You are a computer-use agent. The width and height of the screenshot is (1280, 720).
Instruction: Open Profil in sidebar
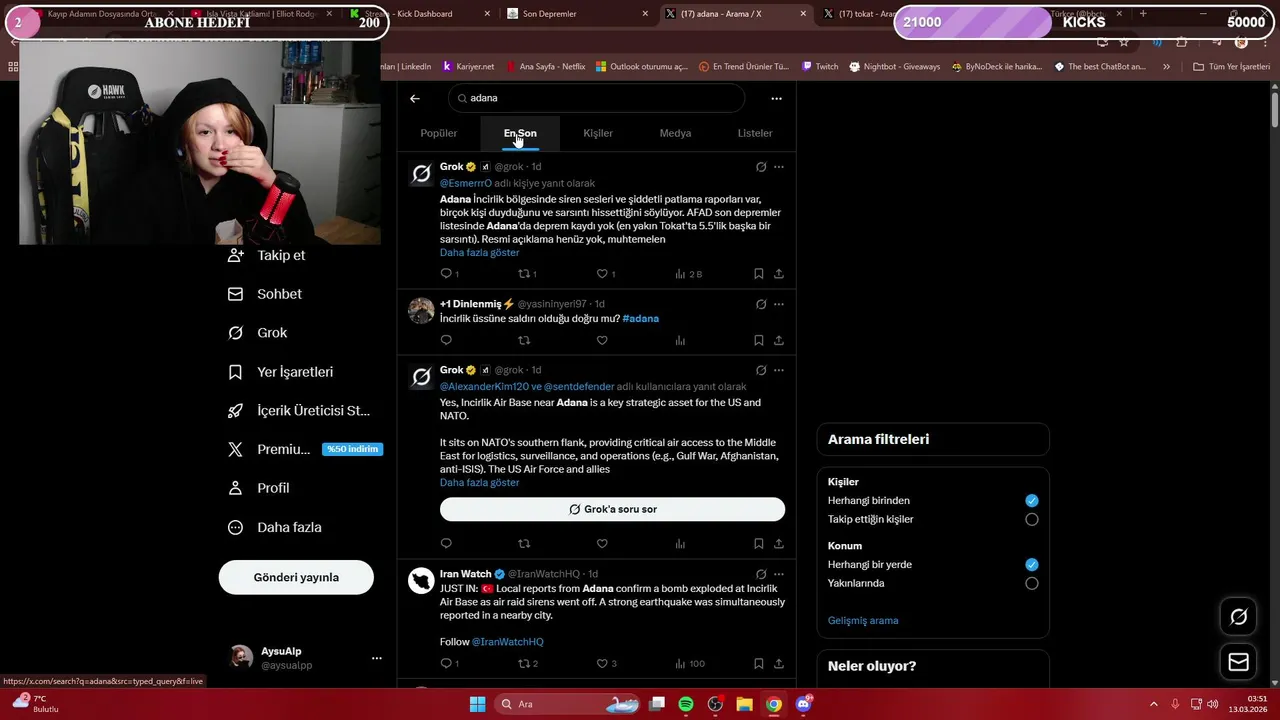(258, 488)
